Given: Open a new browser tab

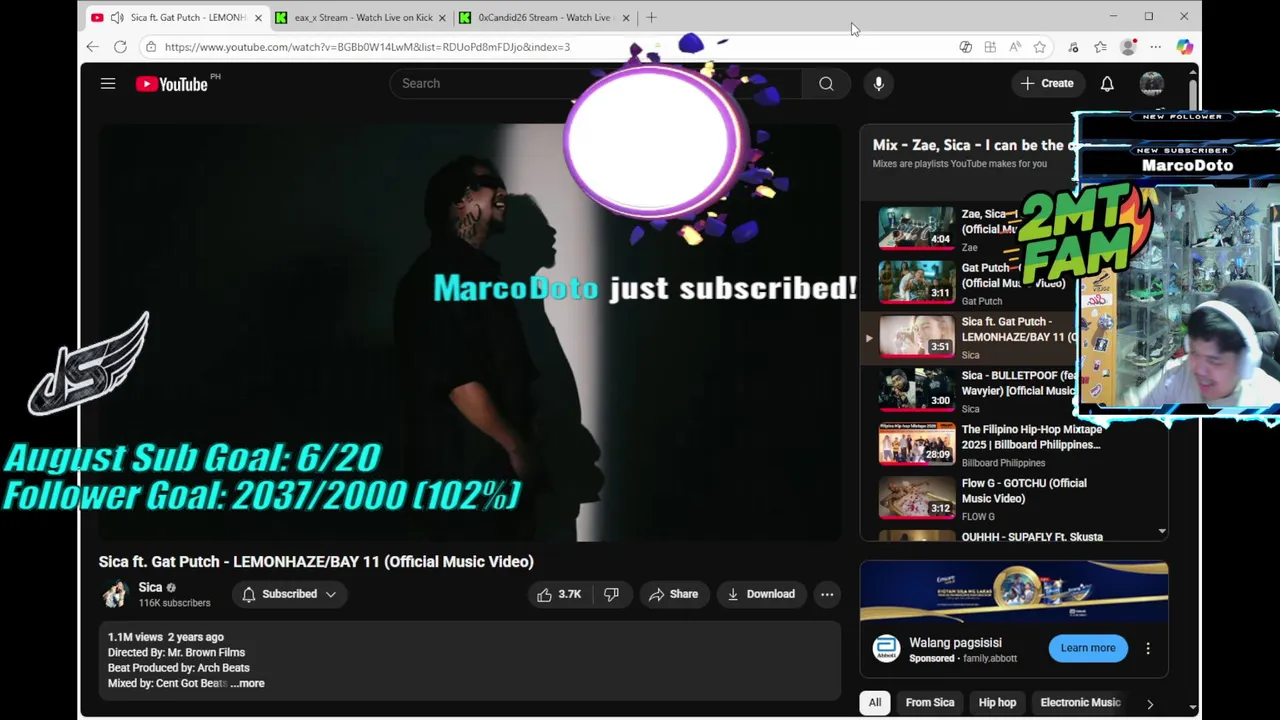Looking at the screenshot, I should [651, 17].
